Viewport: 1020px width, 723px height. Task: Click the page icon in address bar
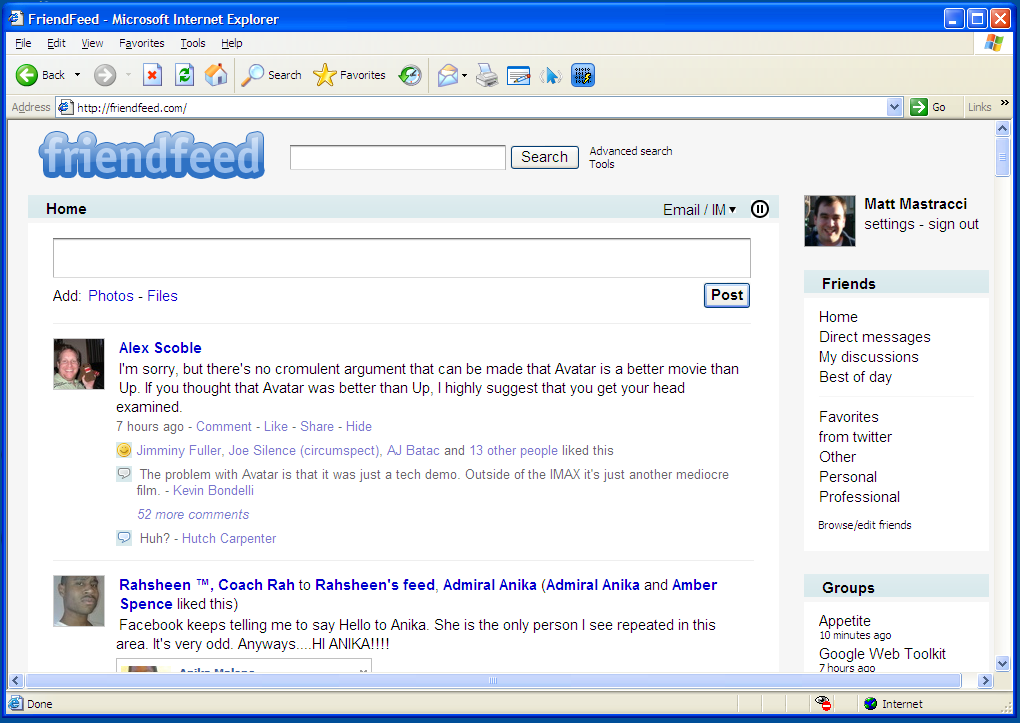pyautogui.click(x=66, y=107)
